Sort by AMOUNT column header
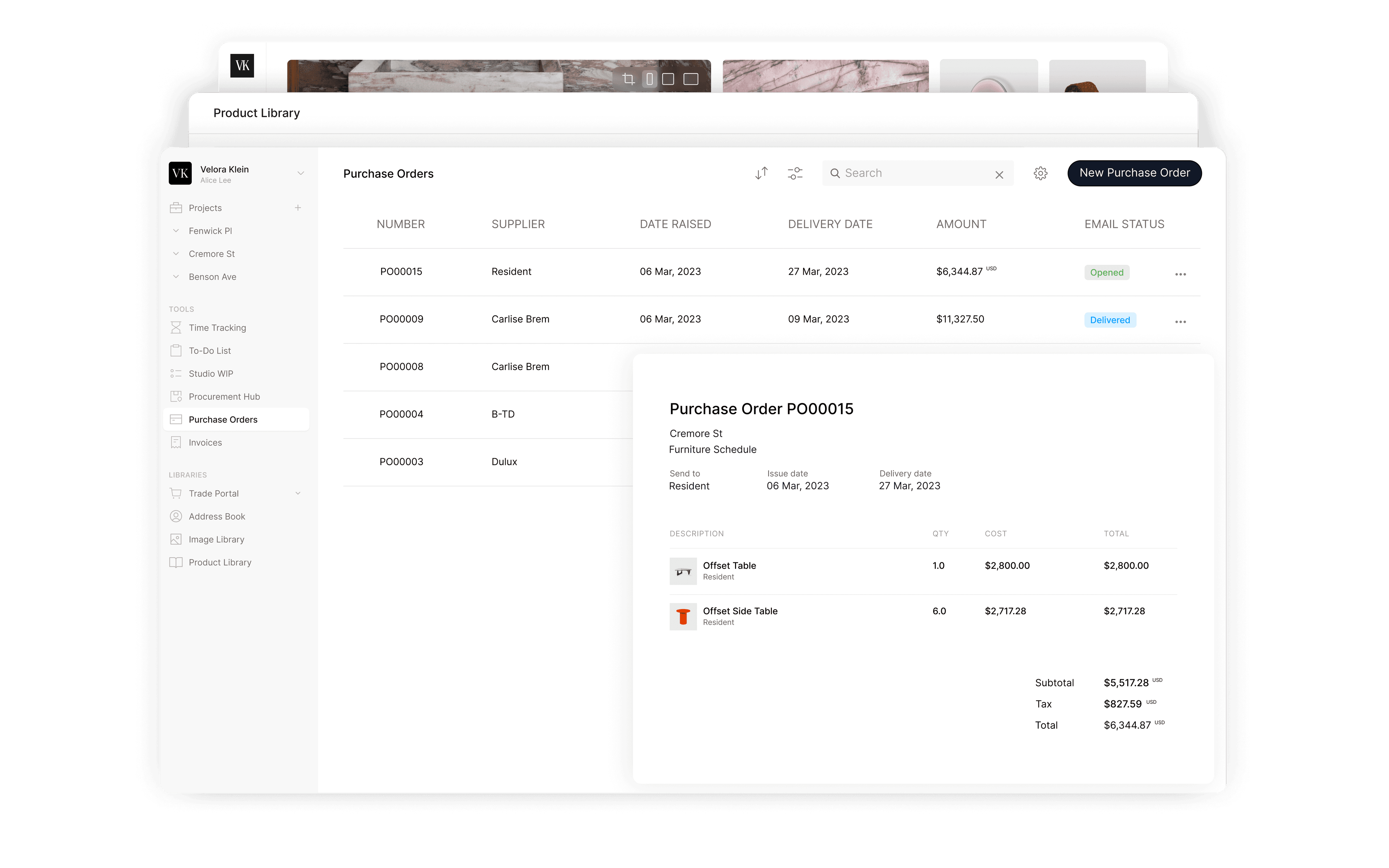Image resolution: width=1389 pixels, height=868 pixels. 961,225
